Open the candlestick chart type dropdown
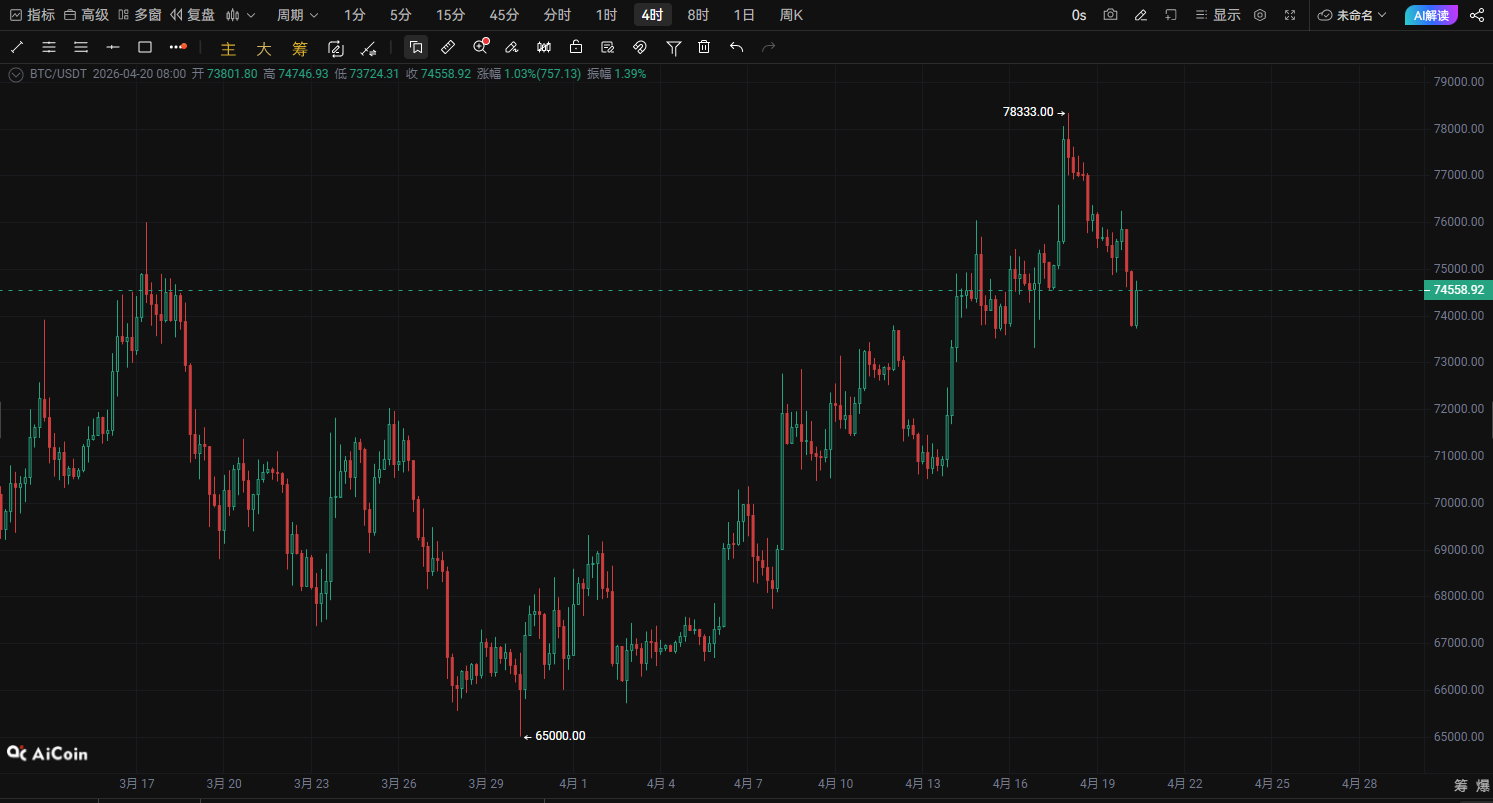Viewport: 1493px width, 803px height. [241, 15]
